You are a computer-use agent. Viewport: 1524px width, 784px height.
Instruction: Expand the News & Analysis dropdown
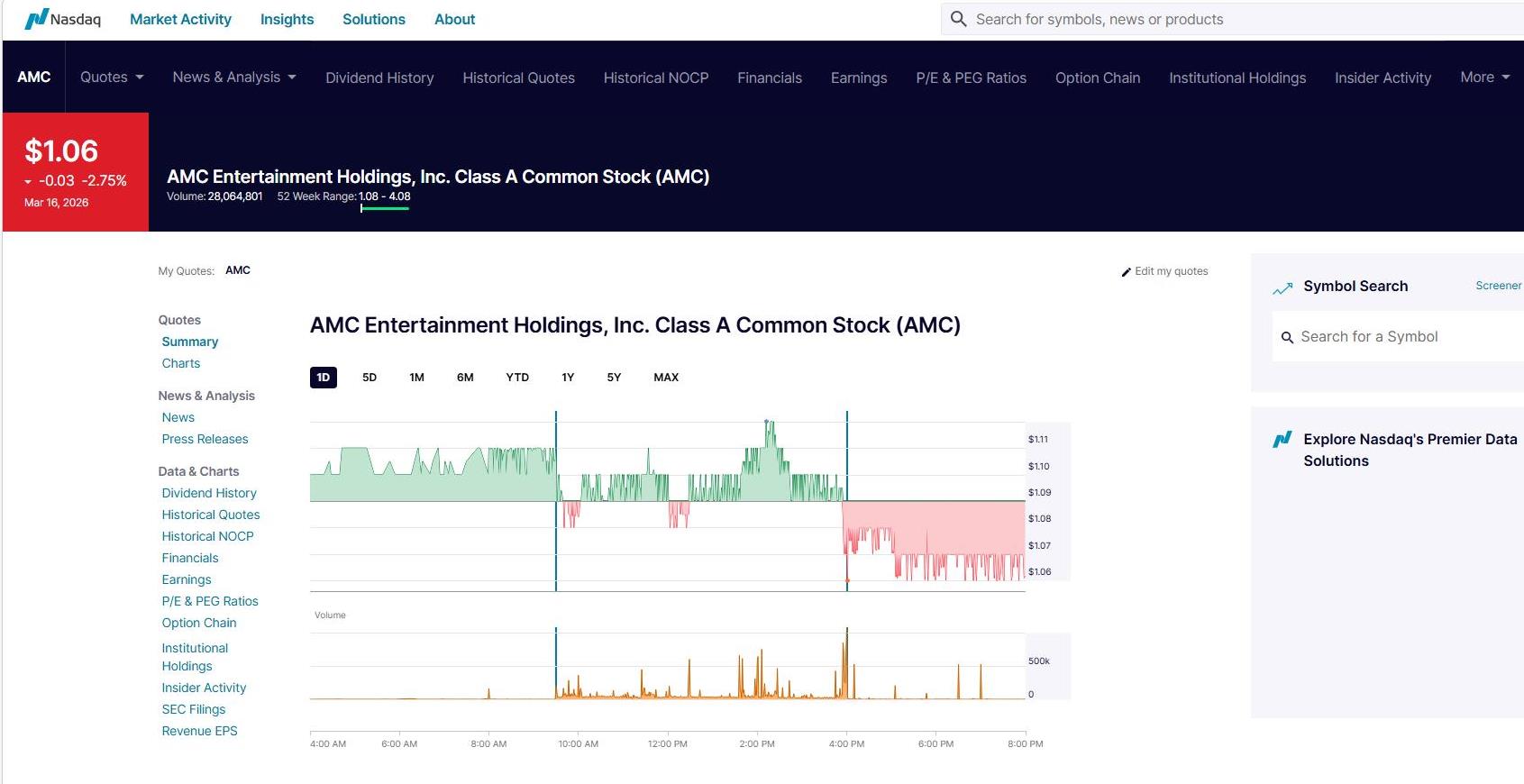pyautogui.click(x=234, y=77)
